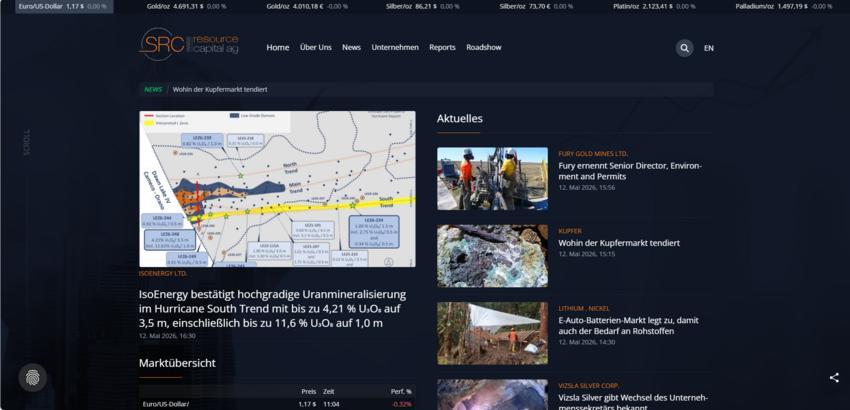Open Vizsla Silver Unternehmenssekretär article headline
Image resolution: width=850 pixels, height=410 pixels.
[633, 402]
